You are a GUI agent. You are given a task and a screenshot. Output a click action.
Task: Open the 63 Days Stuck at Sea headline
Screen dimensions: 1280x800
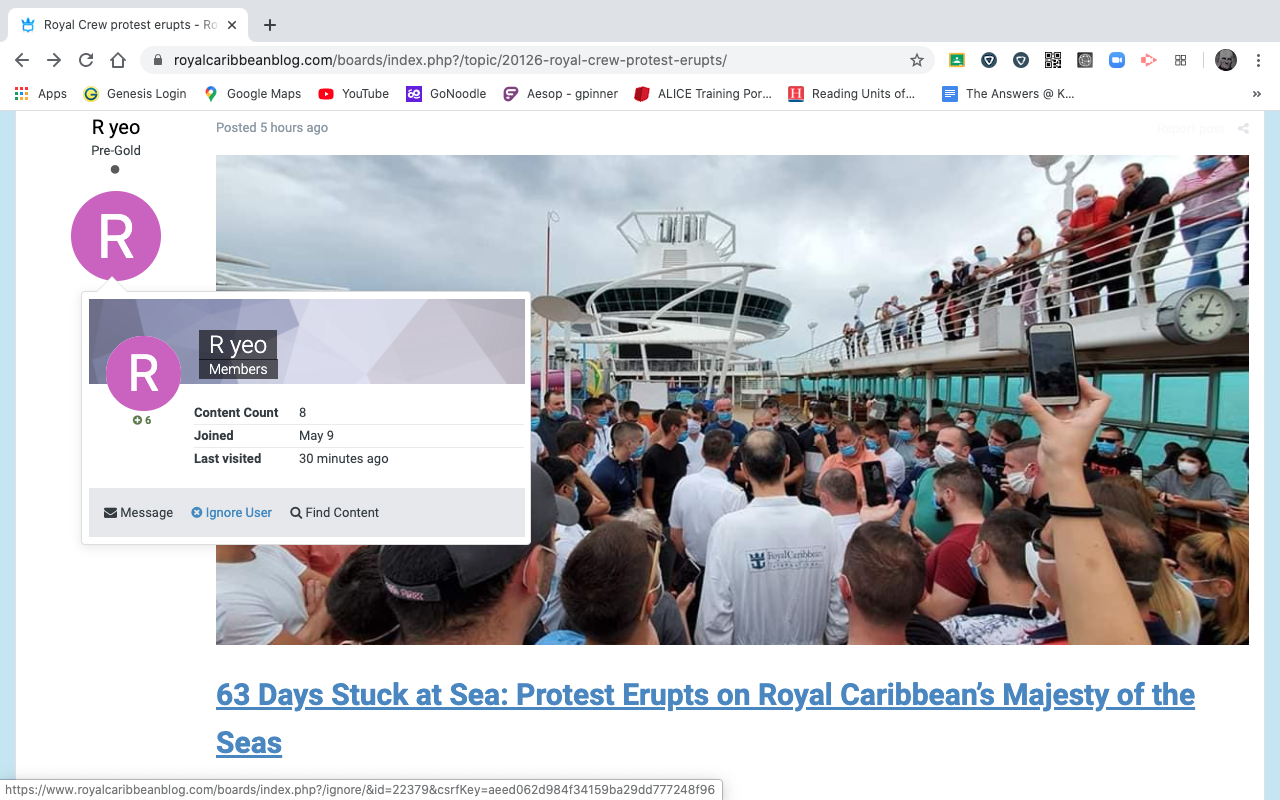tap(705, 718)
